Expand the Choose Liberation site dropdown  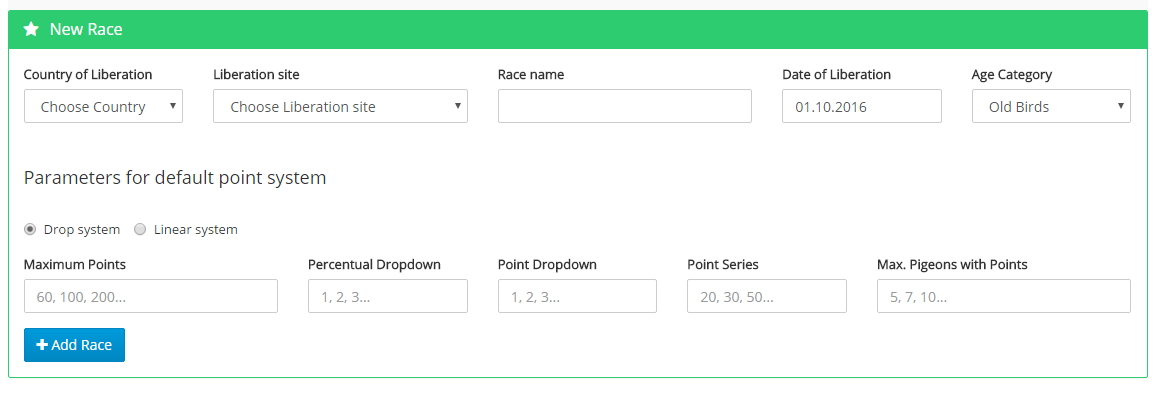[340, 107]
